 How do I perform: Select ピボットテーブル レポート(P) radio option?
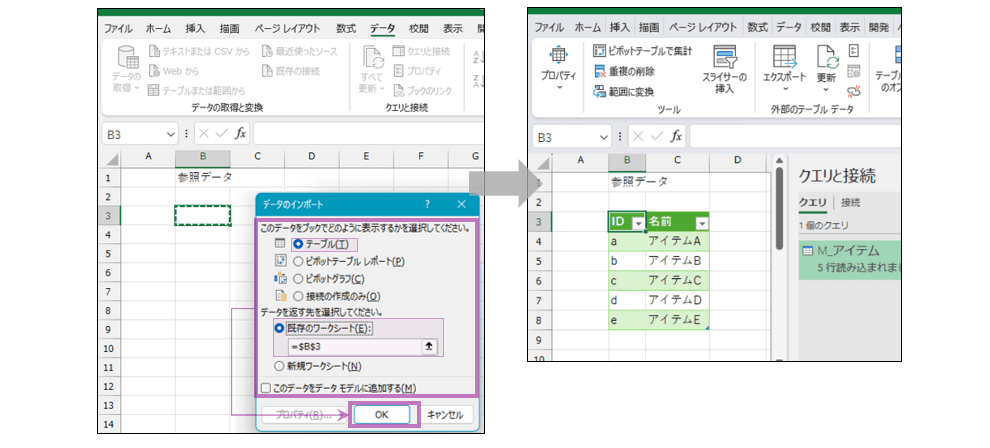click(x=298, y=261)
